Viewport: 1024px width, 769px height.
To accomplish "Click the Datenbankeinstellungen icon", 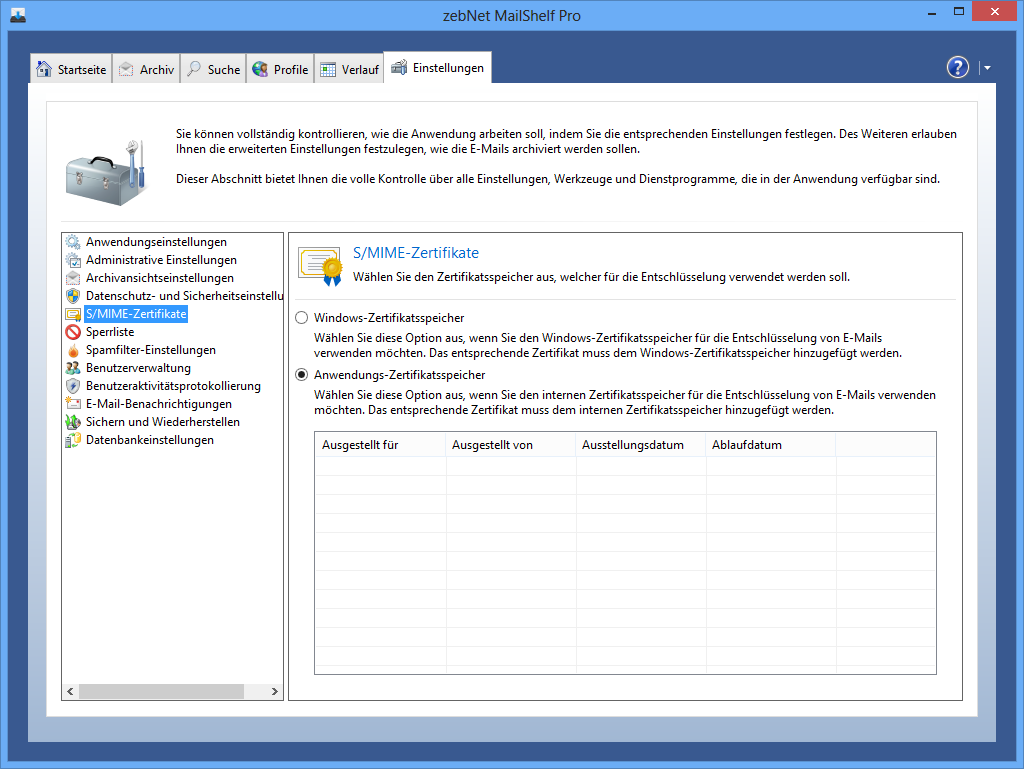I will [x=73, y=440].
